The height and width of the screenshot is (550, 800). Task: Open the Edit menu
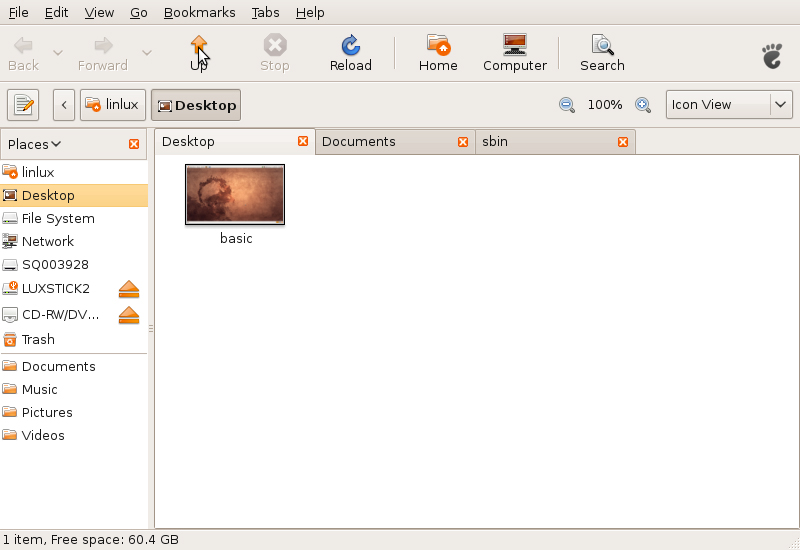(56, 12)
